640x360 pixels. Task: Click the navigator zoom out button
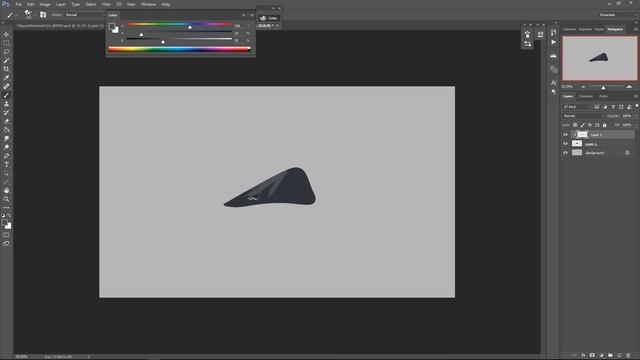click(583, 87)
